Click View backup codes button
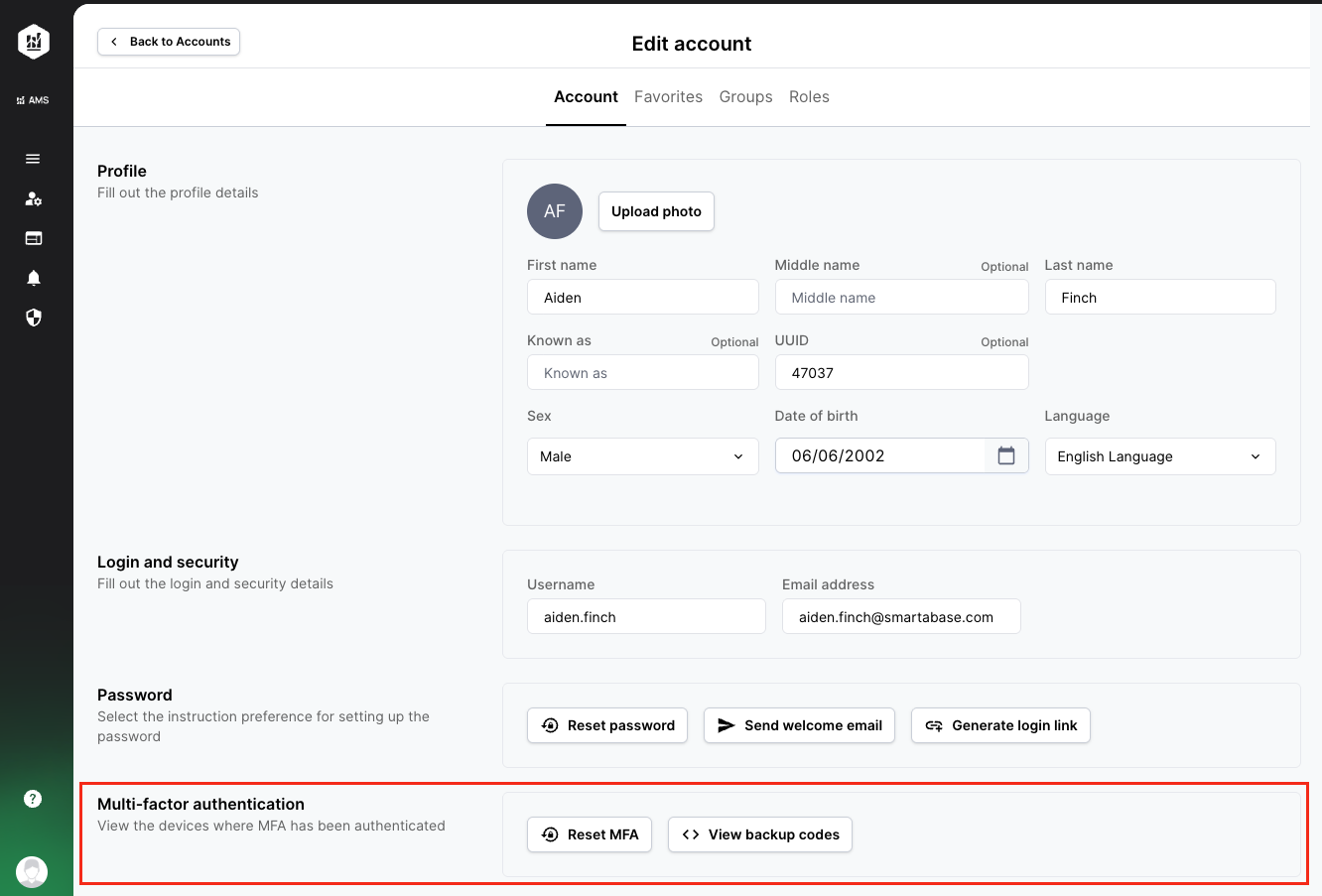Image resolution: width=1322 pixels, height=896 pixels. pyautogui.click(x=760, y=834)
